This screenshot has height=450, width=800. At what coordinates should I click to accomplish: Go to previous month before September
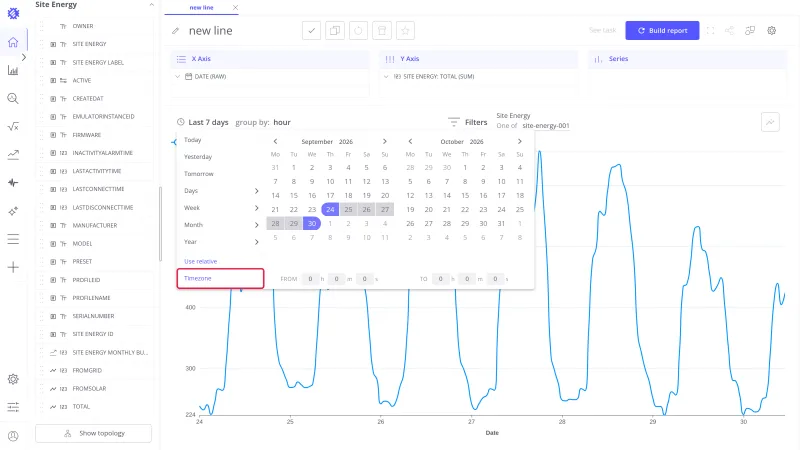[x=275, y=141]
